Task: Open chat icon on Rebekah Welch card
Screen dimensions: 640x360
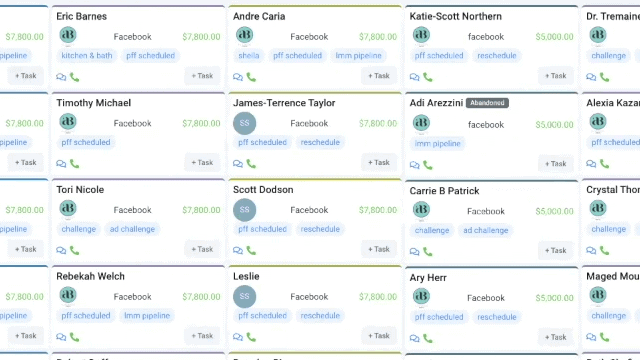Action: [61, 337]
